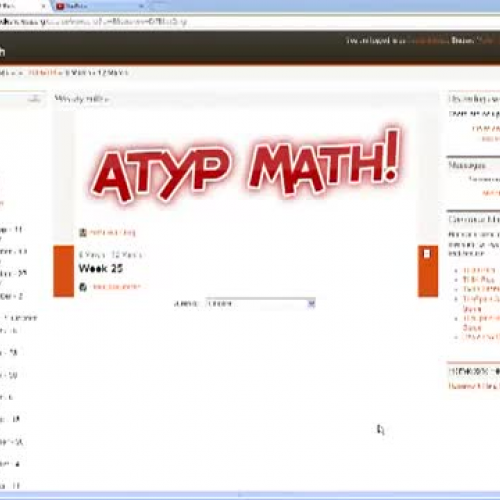500x500 pixels.
Task: Click the ATYP MATH! banner image
Action: click(x=246, y=165)
